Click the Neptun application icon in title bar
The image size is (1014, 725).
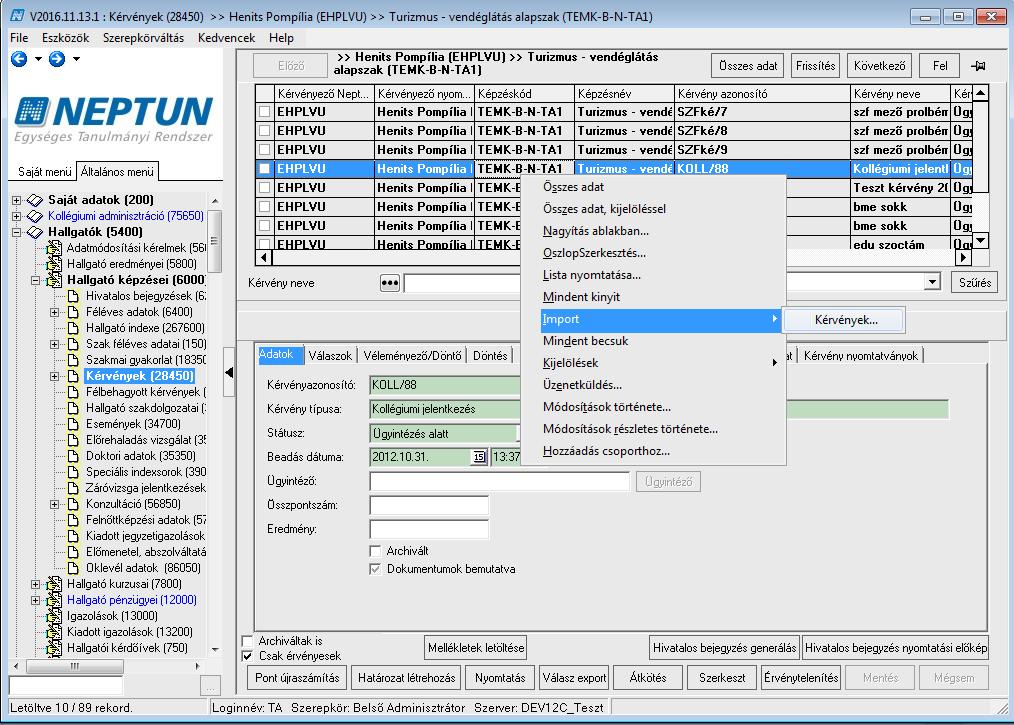[x=17, y=16]
